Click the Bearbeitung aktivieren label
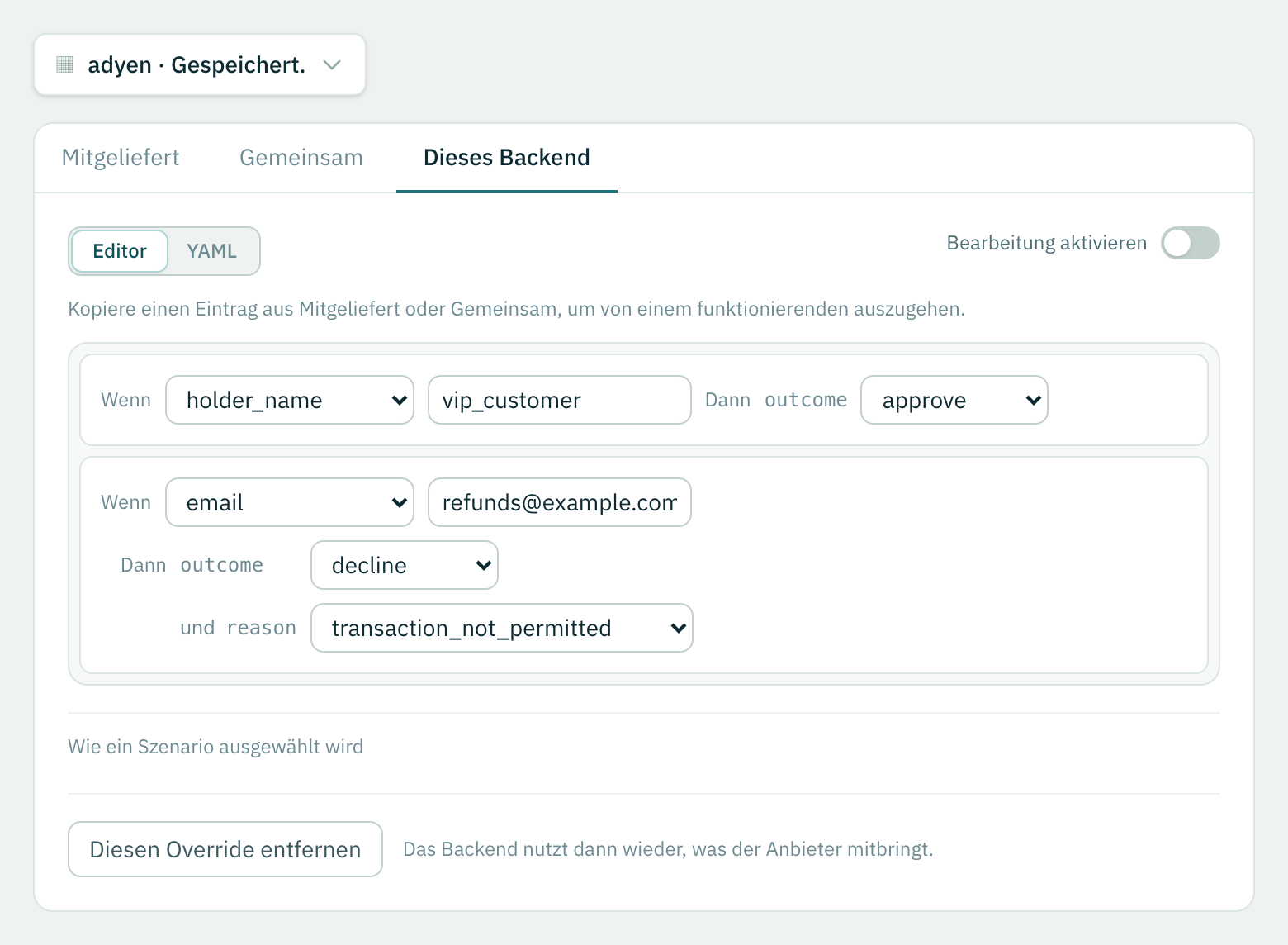The height and width of the screenshot is (945, 1288). (1047, 243)
